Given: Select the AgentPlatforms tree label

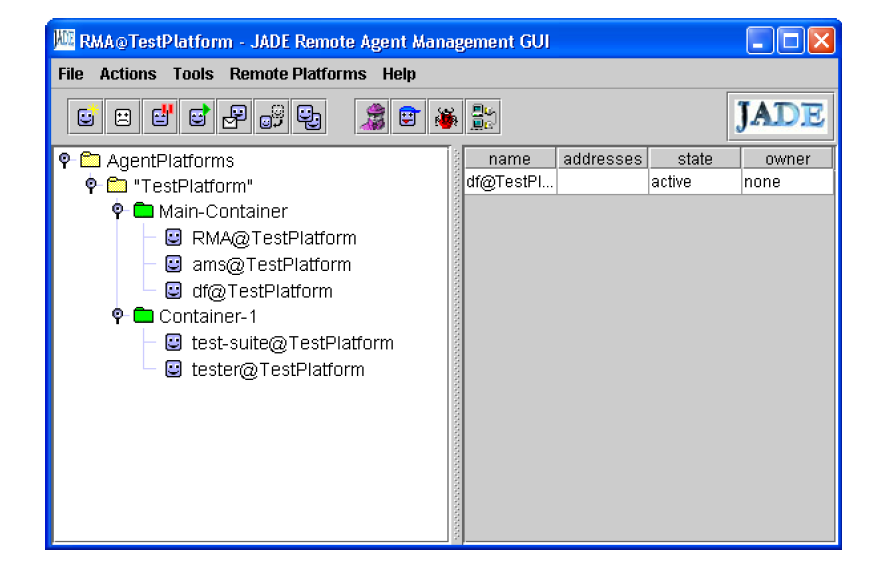Looking at the screenshot, I should tap(170, 161).
